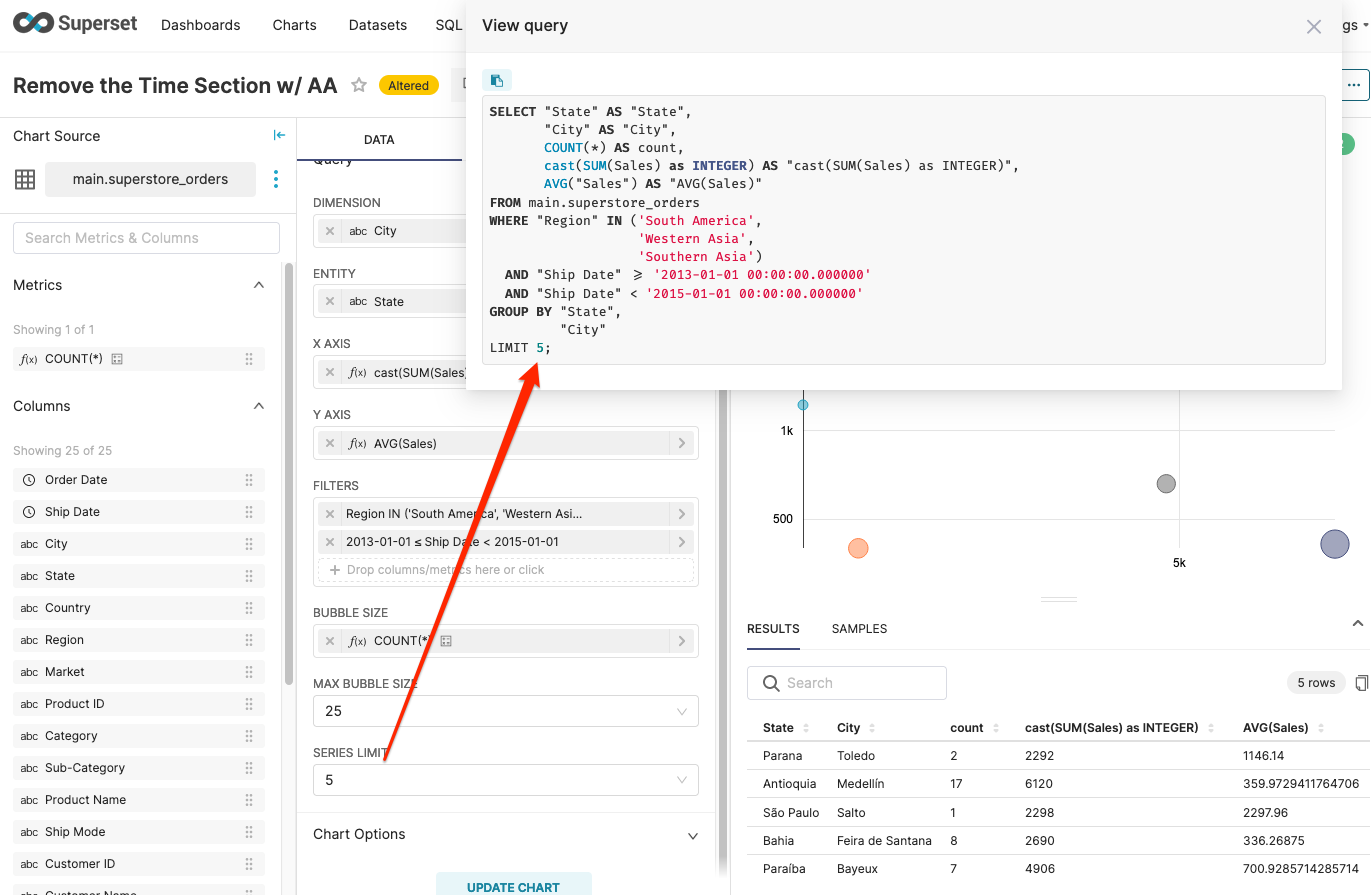This screenshot has height=895, width=1371.
Task: Select the Product Name column item
Action: [x=139, y=800]
